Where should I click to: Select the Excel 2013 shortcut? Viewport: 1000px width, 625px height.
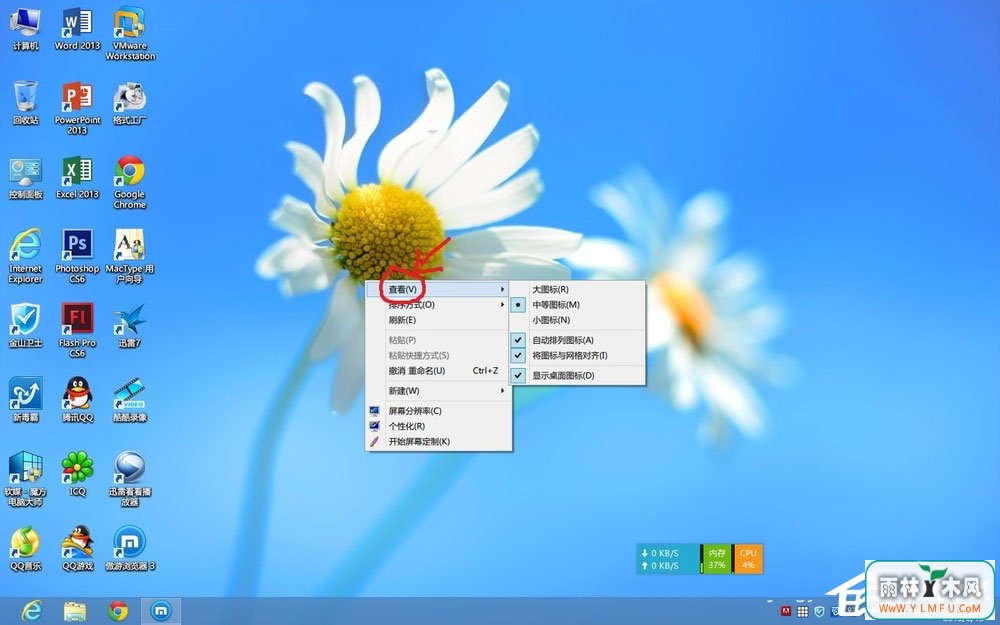coord(77,177)
